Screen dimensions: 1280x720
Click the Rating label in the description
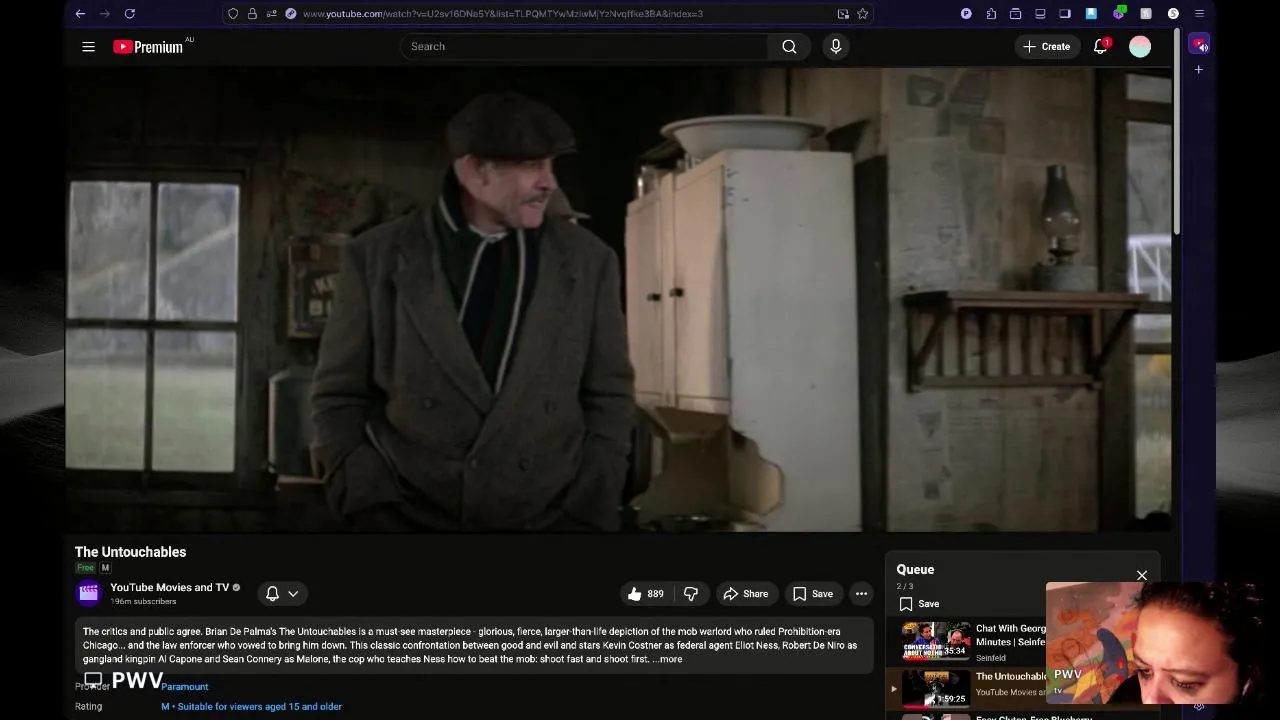coord(88,707)
